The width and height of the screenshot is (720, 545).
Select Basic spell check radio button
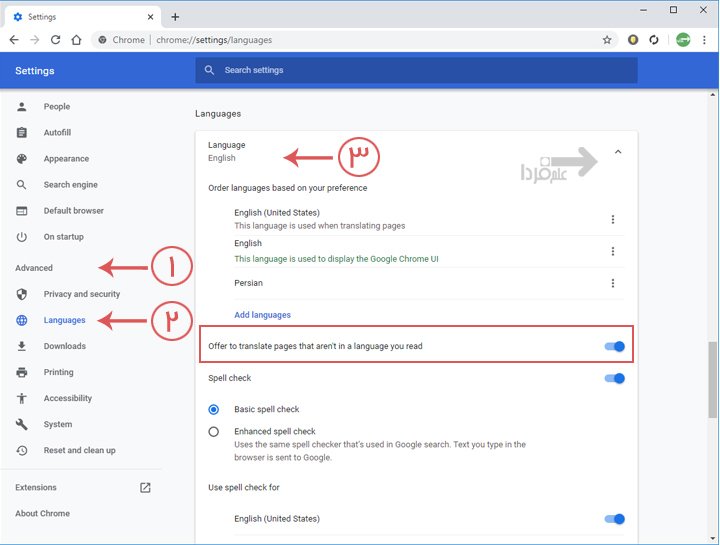point(213,409)
